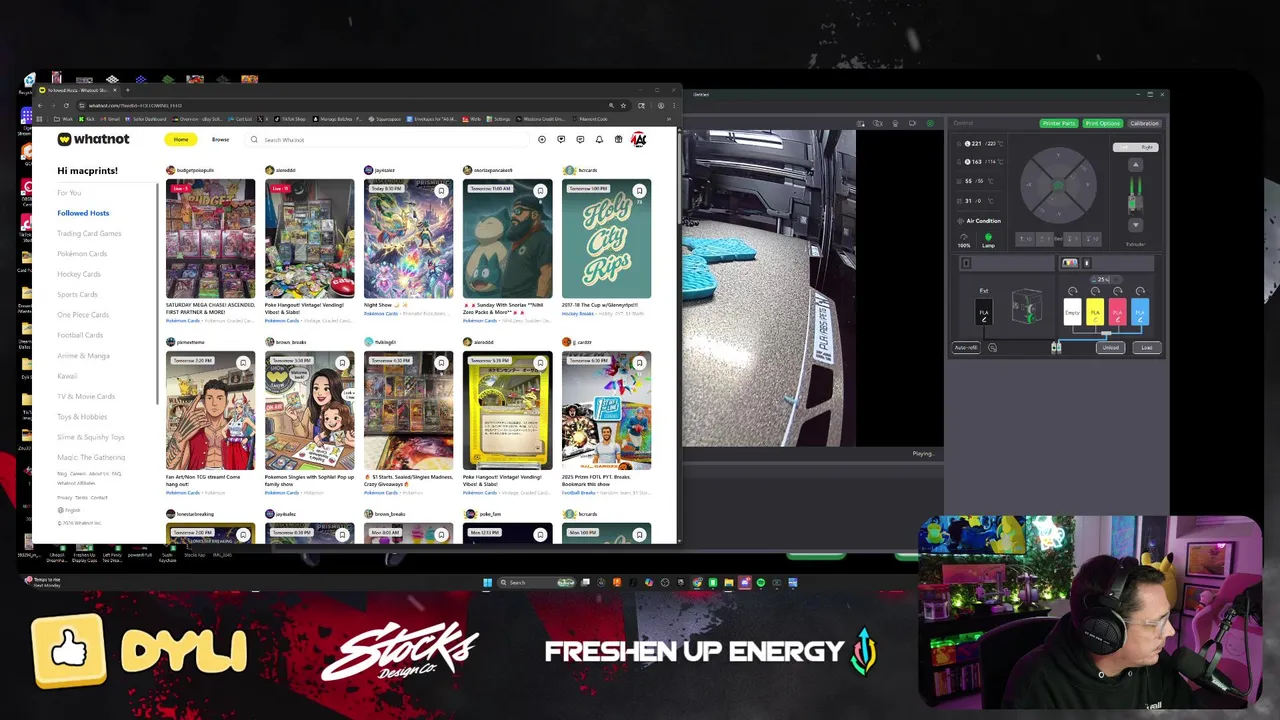This screenshot has width=1280, height=720.
Task: Select the yellow PLA filament slot
Action: coord(1095,313)
